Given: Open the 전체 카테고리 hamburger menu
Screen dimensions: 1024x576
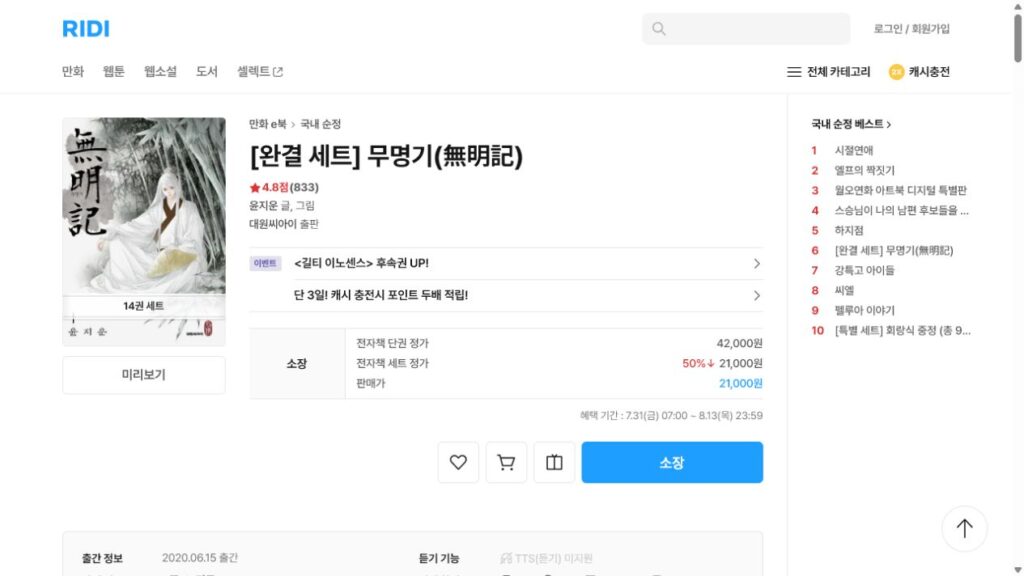Looking at the screenshot, I should [x=793, y=72].
